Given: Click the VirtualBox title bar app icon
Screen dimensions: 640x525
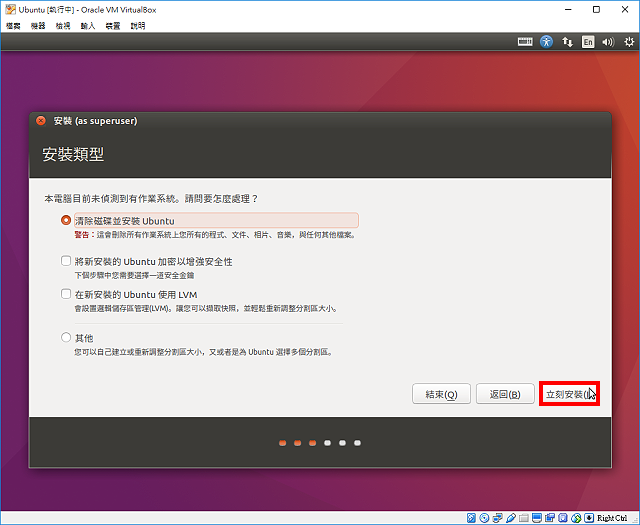Looking at the screenshot, I should point(11,9).
